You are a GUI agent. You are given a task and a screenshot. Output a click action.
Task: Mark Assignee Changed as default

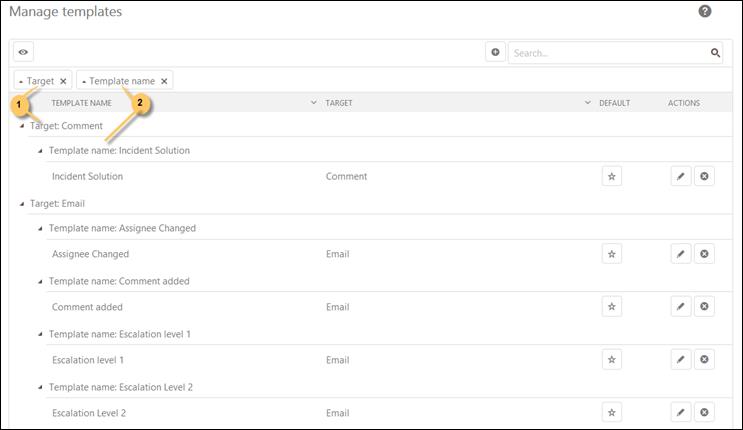(612, 254)
